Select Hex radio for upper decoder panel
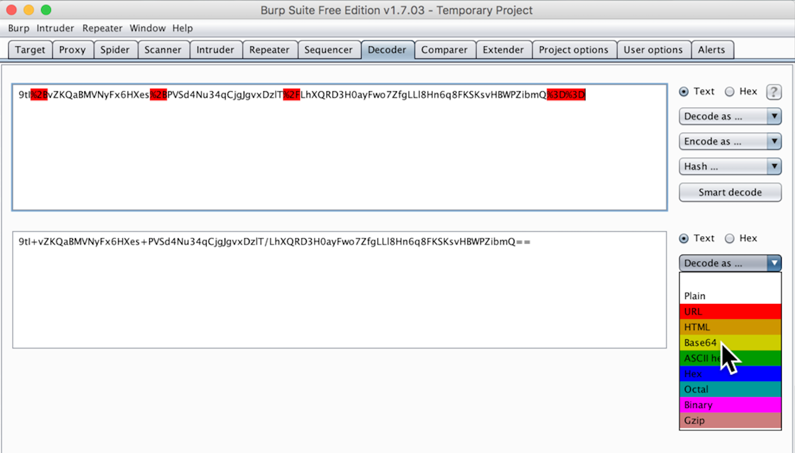The image size is (795, 453). point(729,92)
